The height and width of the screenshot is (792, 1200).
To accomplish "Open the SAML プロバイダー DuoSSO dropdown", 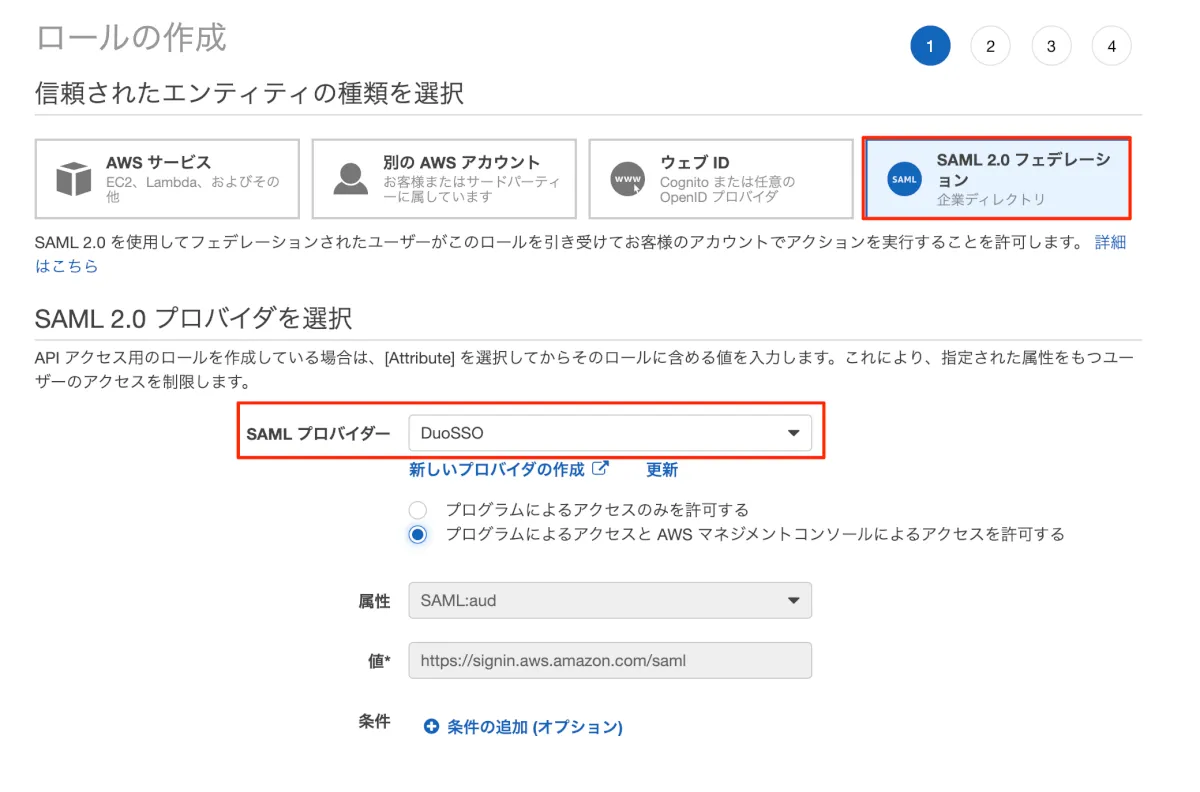I will coord(610,433).
